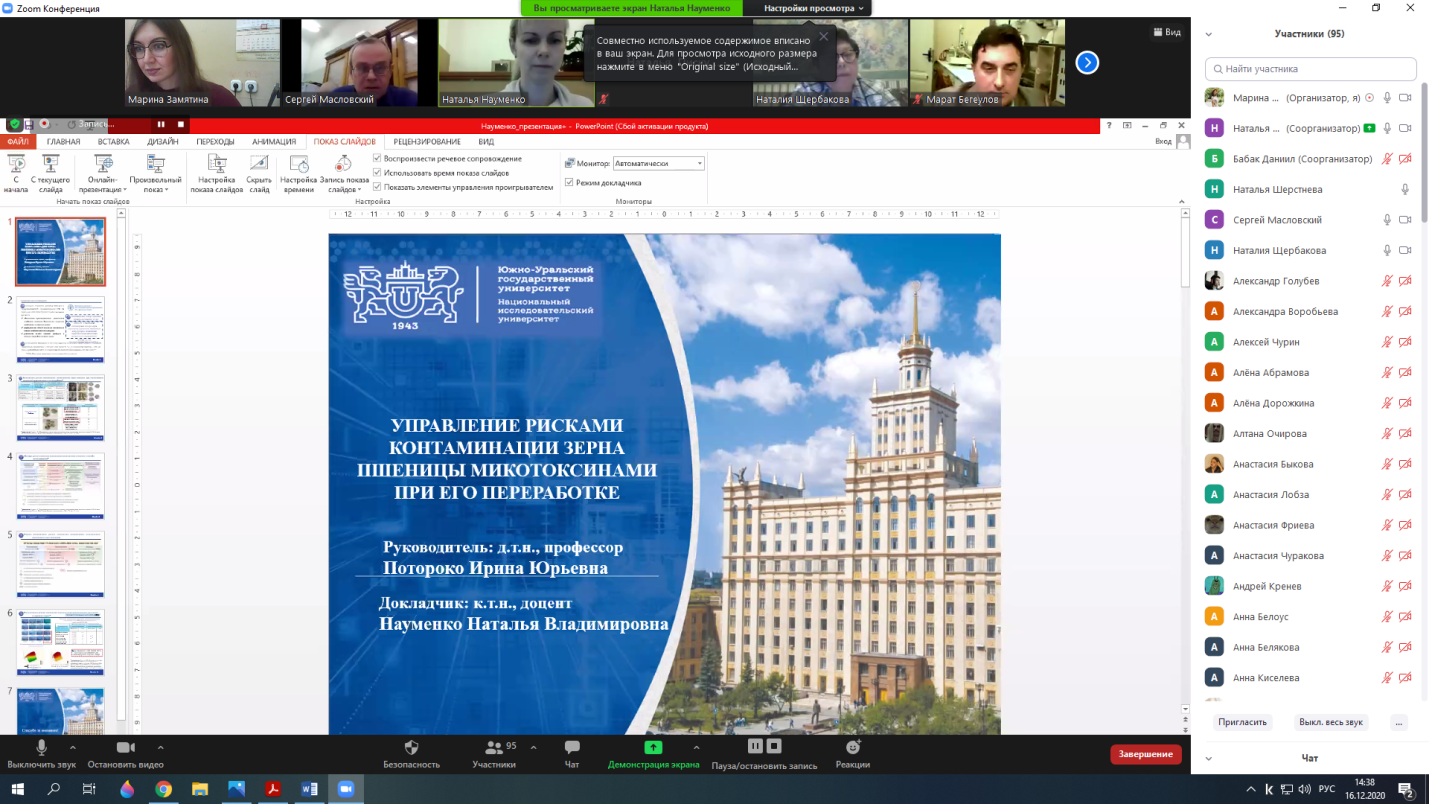The height and width of the screenshot is (804, 1429).
Task: Mute microphone with Выключить звук button
Action: tap(41, 748)
